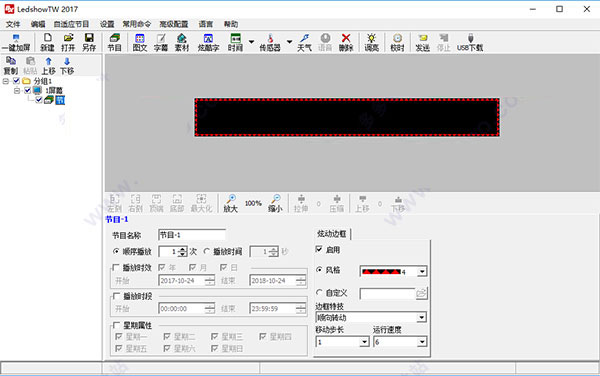Viewport: 600px width, 376px height.
Task: Collapse the 分组1 tree node
Action: pyautogui.click(x=6, y=81)
